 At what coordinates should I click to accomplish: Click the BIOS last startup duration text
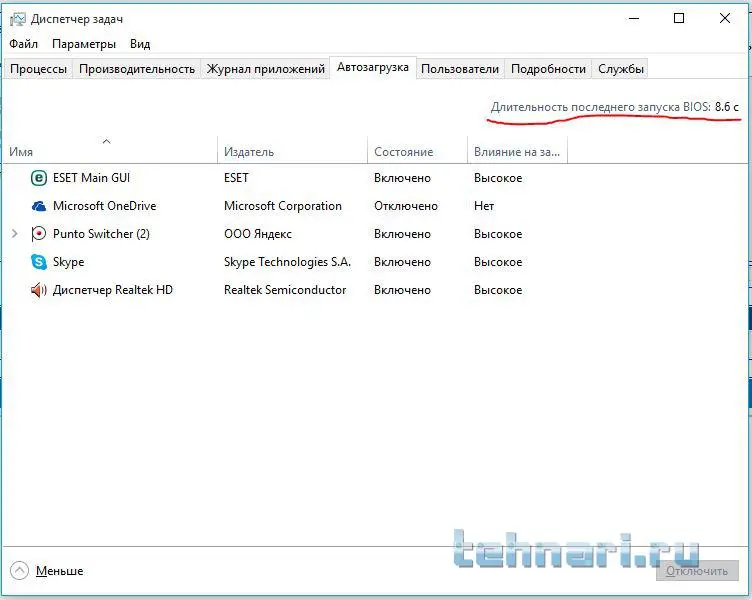615,107
